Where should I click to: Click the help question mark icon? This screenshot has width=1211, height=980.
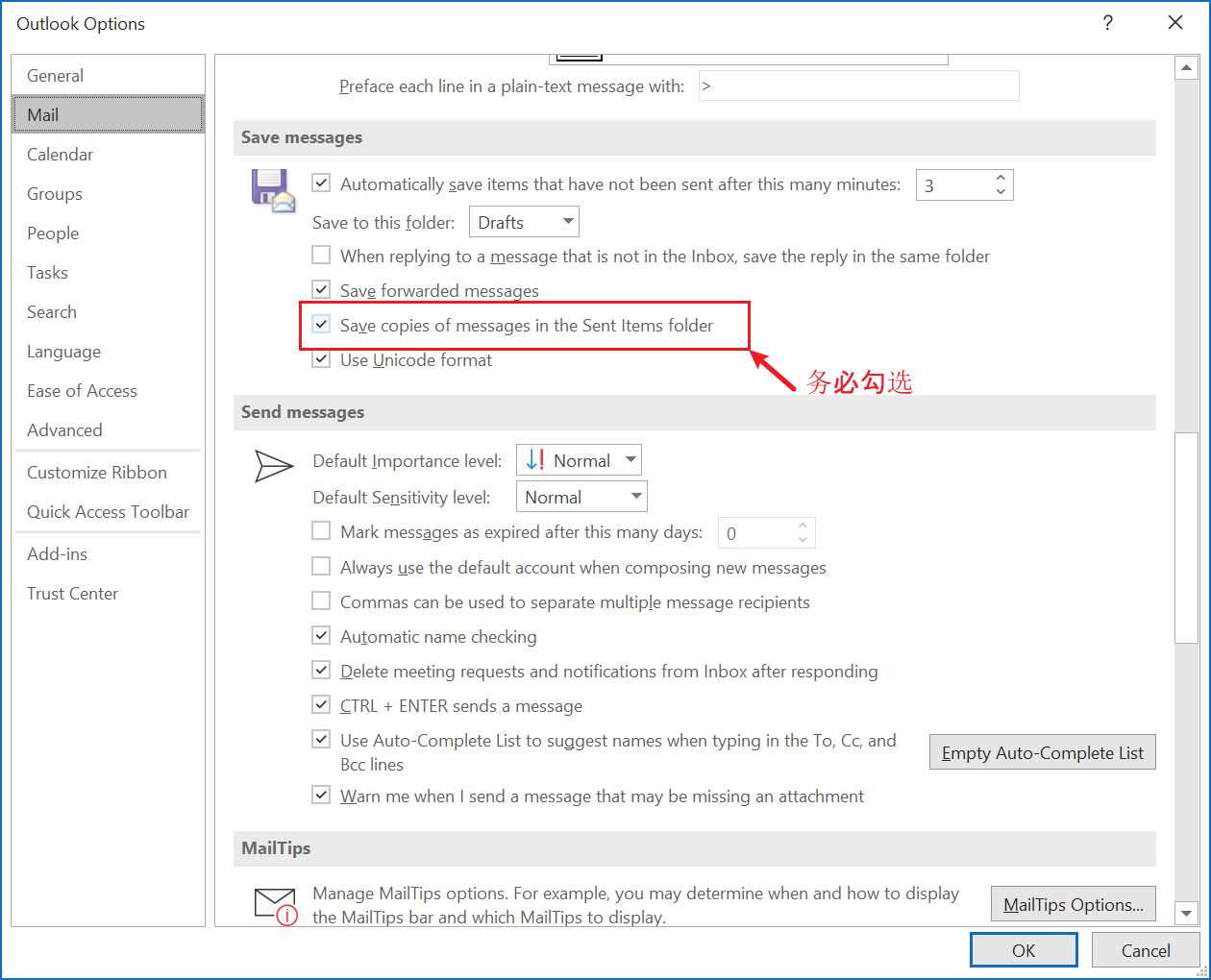click(1107, 23)
